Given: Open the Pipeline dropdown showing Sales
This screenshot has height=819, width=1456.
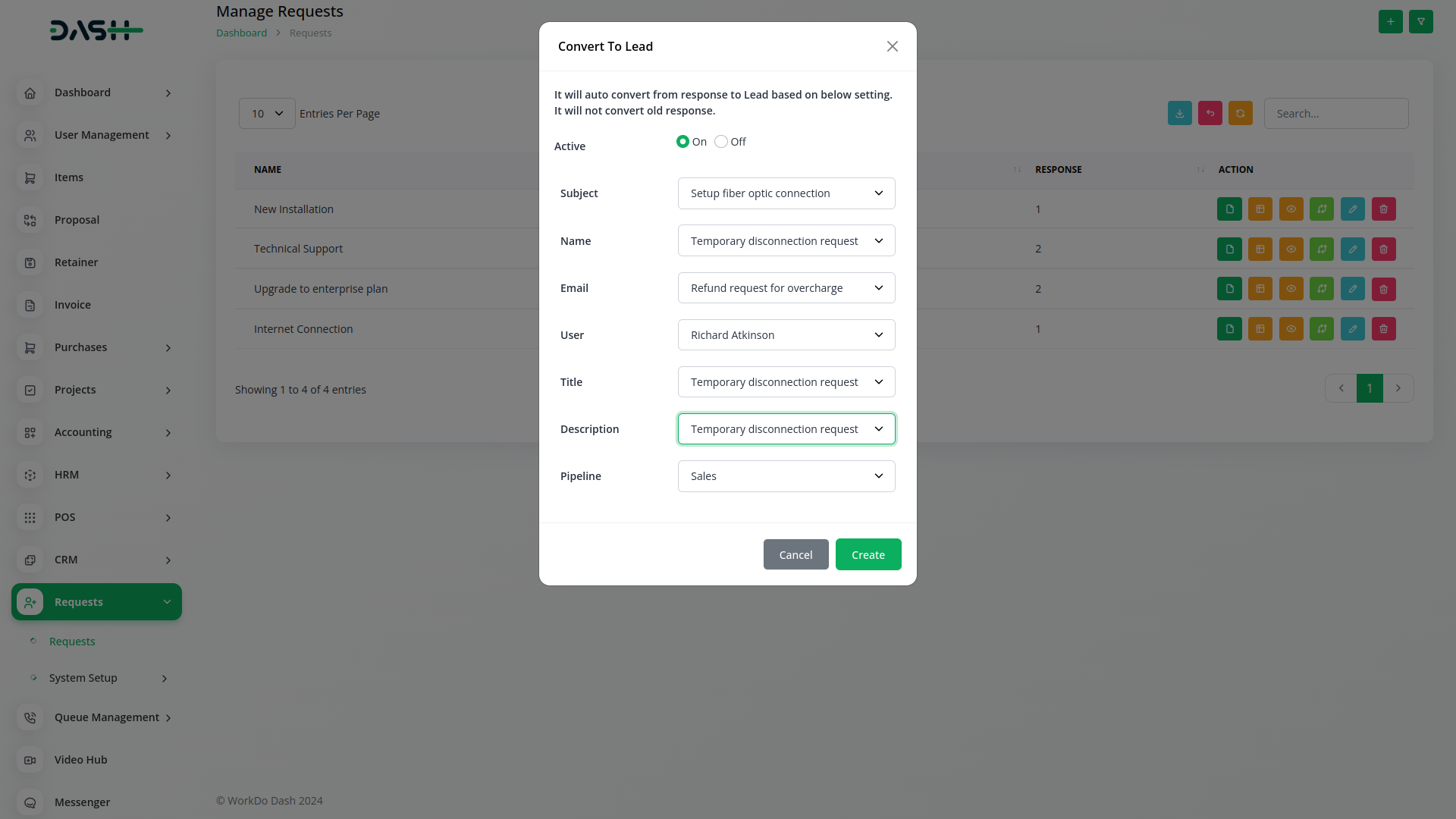Looking at the screenshot, I should click(x=786, y=476).
